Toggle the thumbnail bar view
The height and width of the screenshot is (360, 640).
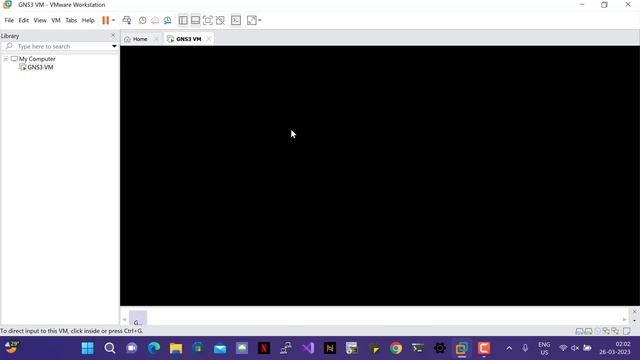point(195,20)
